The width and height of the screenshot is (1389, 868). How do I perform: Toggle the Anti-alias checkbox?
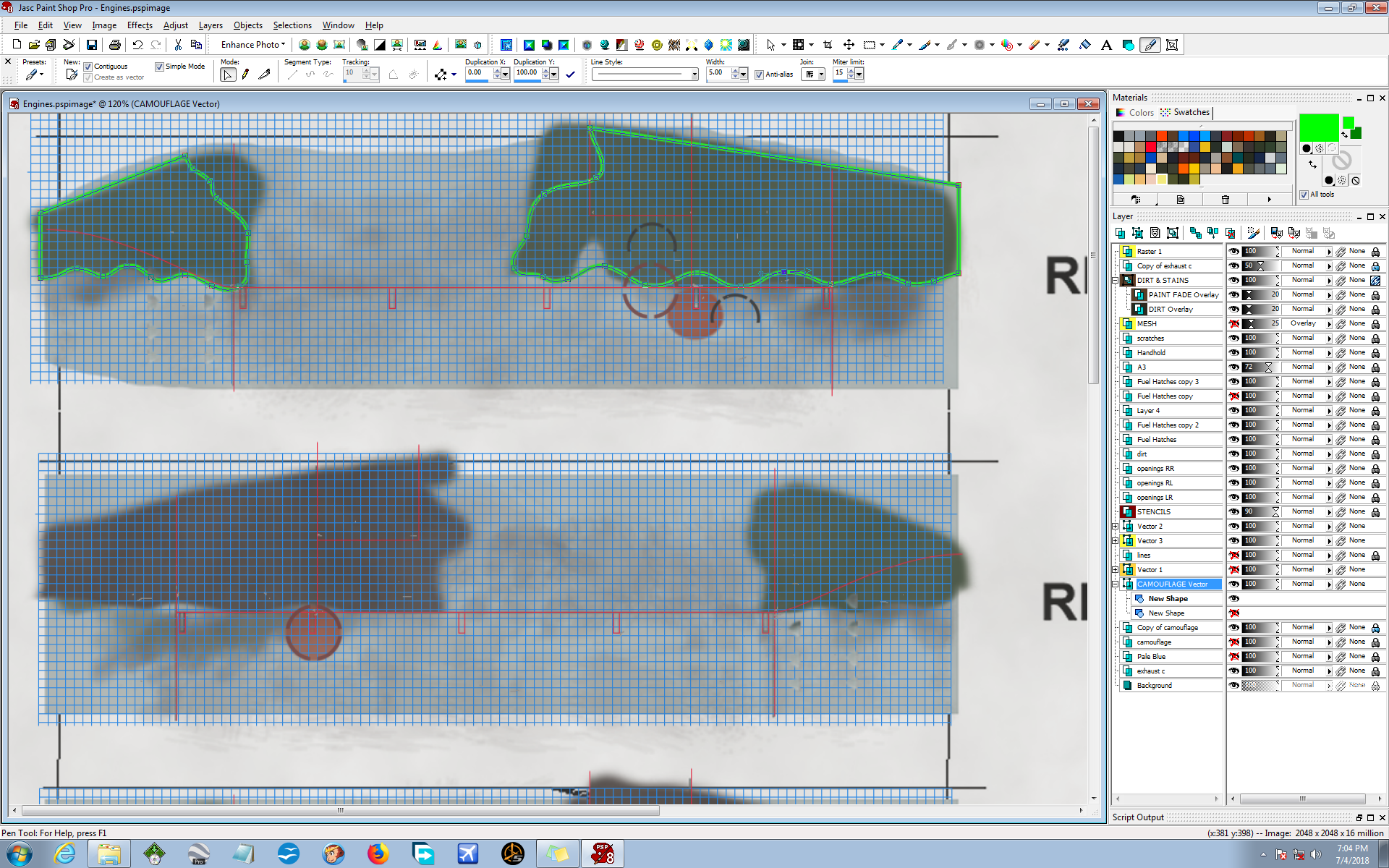point(759,75)
